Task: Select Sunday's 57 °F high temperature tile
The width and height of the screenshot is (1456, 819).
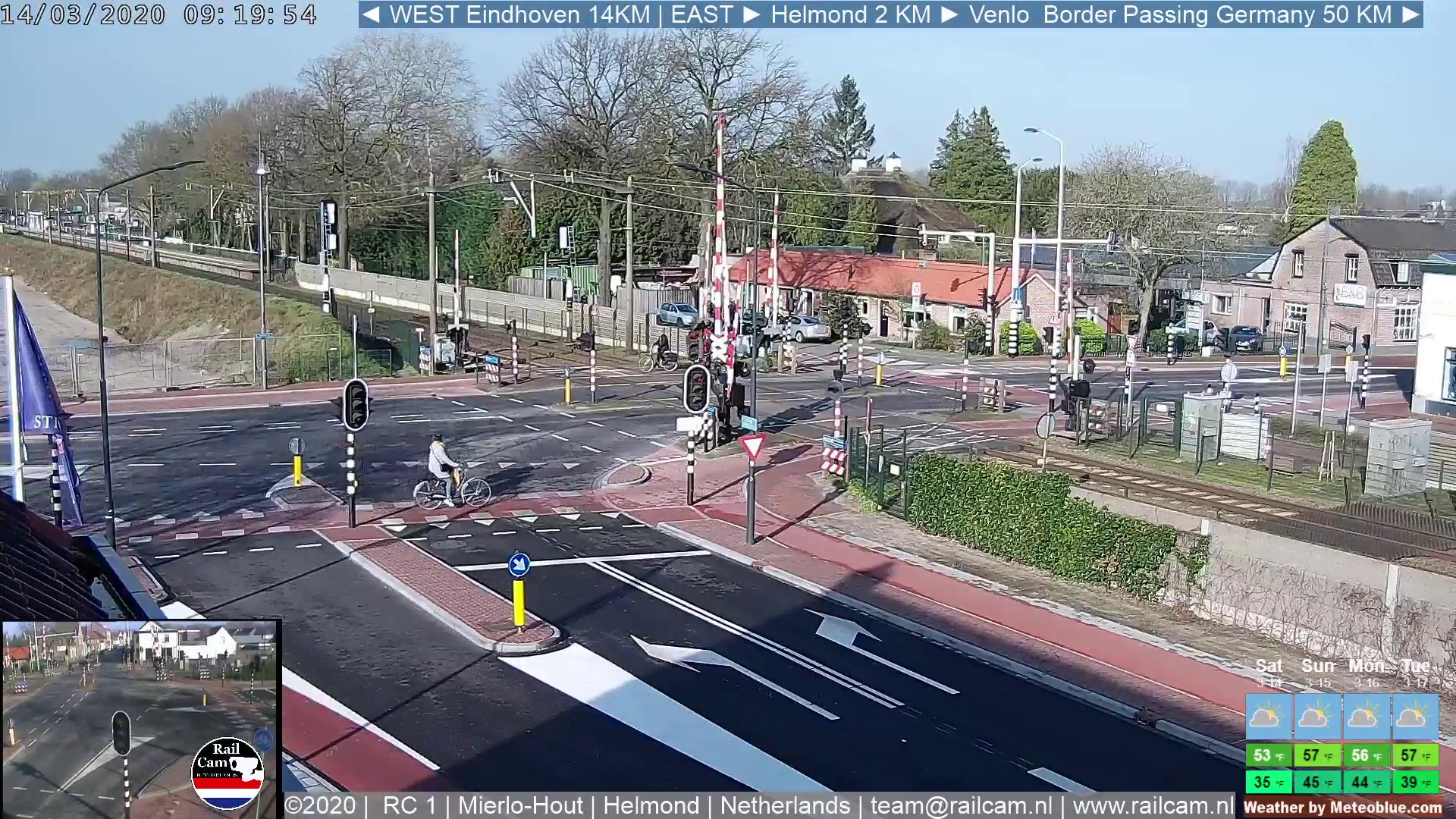Action: (1317, 755)
